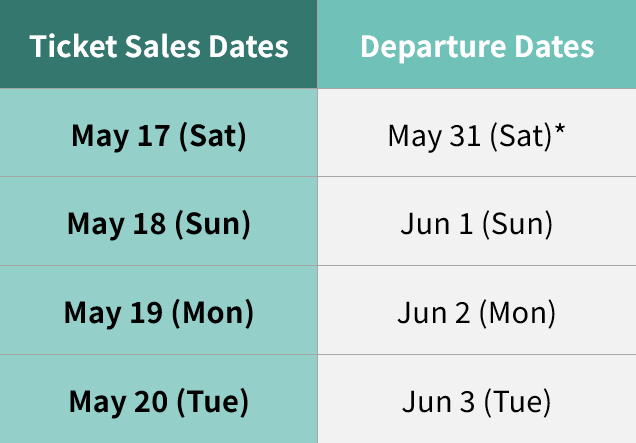Click the asterisk after May 31 (Sat)

tap(560, 130)
